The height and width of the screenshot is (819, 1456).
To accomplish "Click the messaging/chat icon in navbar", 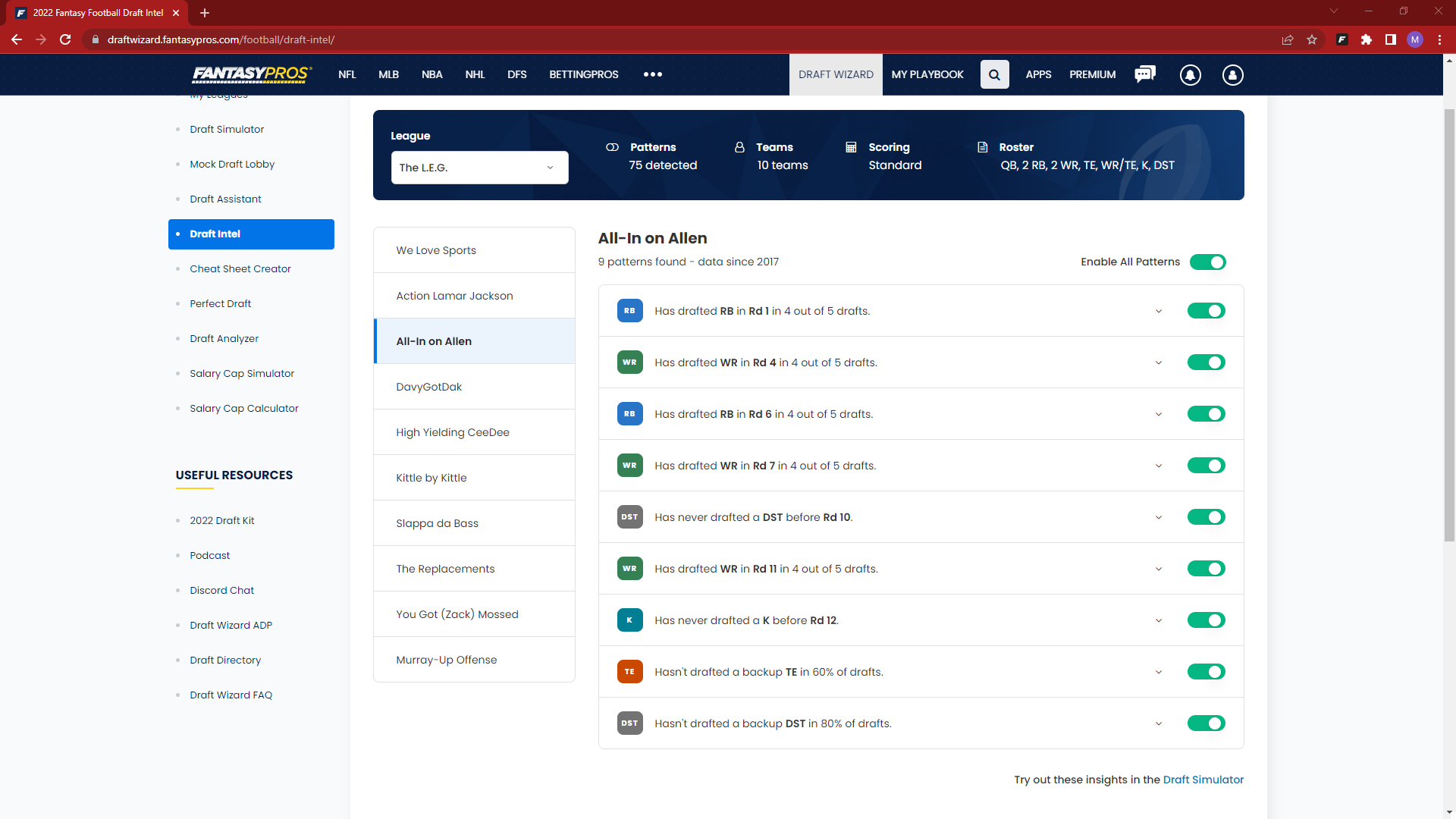I will (x=1146, y=74).
